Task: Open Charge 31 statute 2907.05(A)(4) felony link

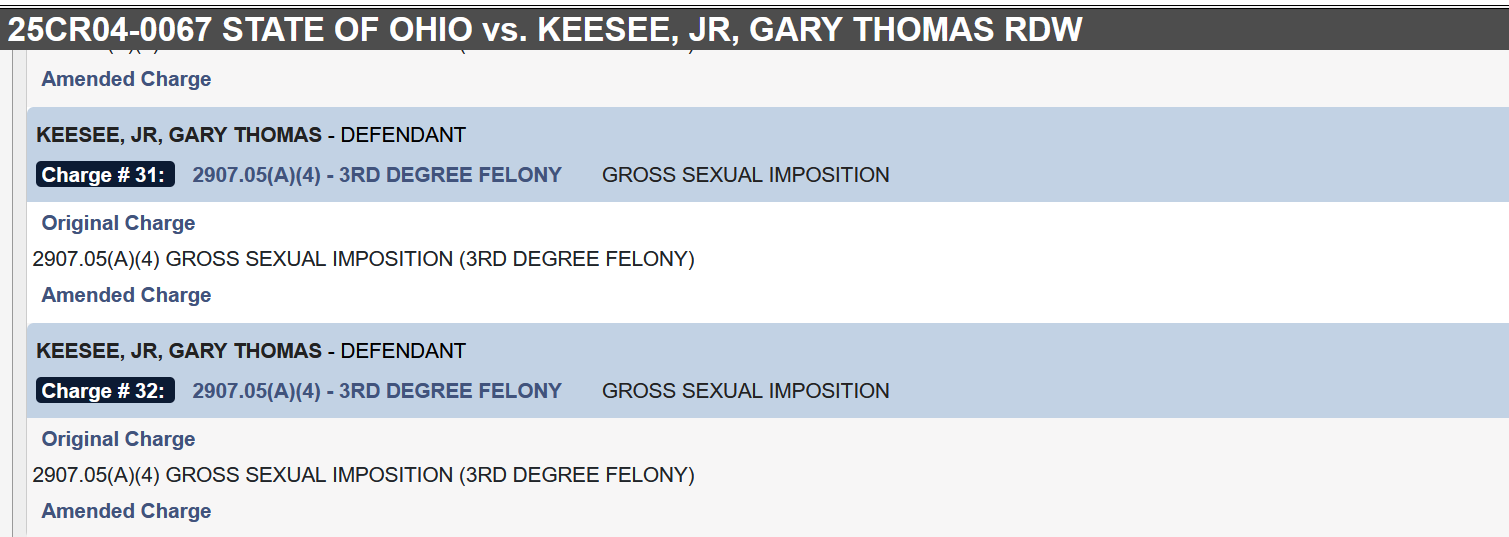Action: (377, 175)
